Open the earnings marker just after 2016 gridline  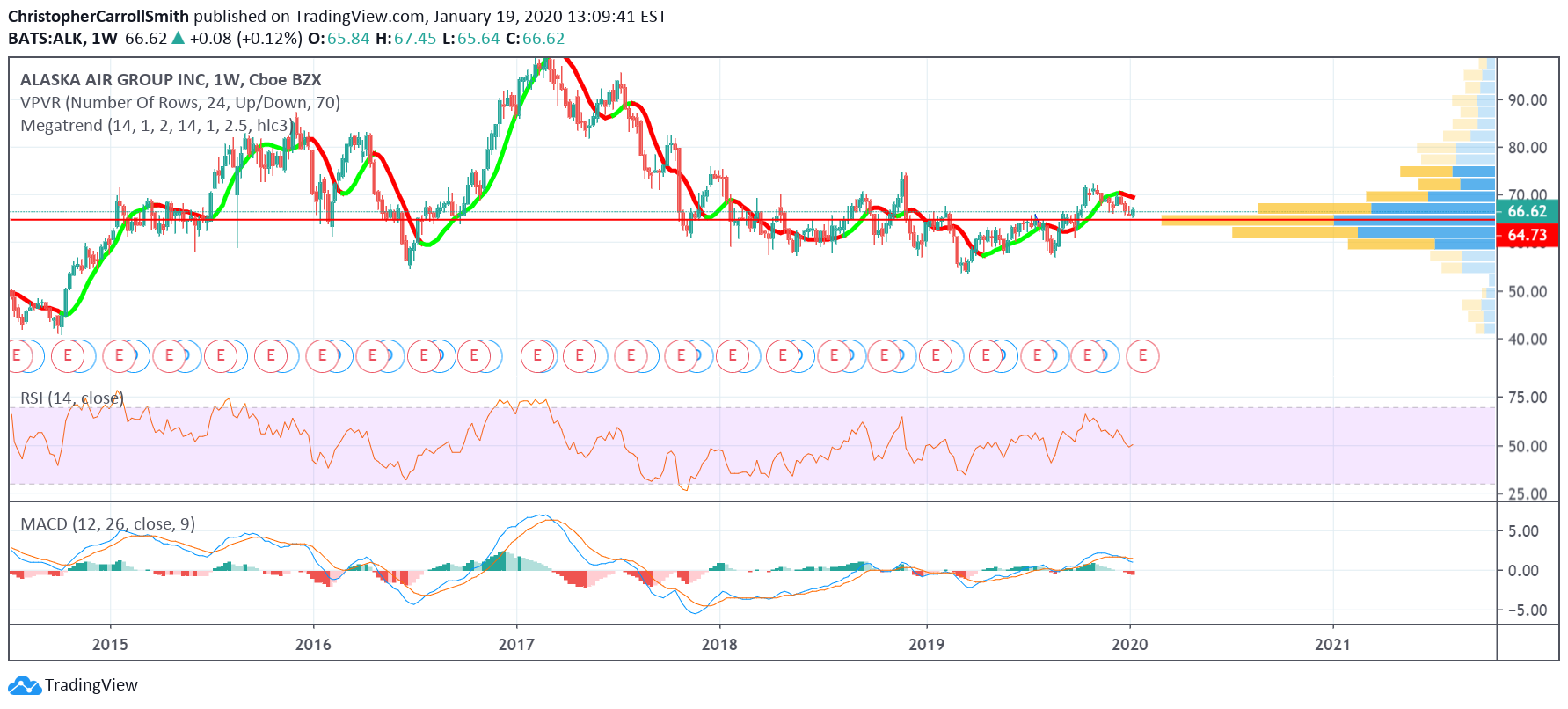[x=322, y=356]
